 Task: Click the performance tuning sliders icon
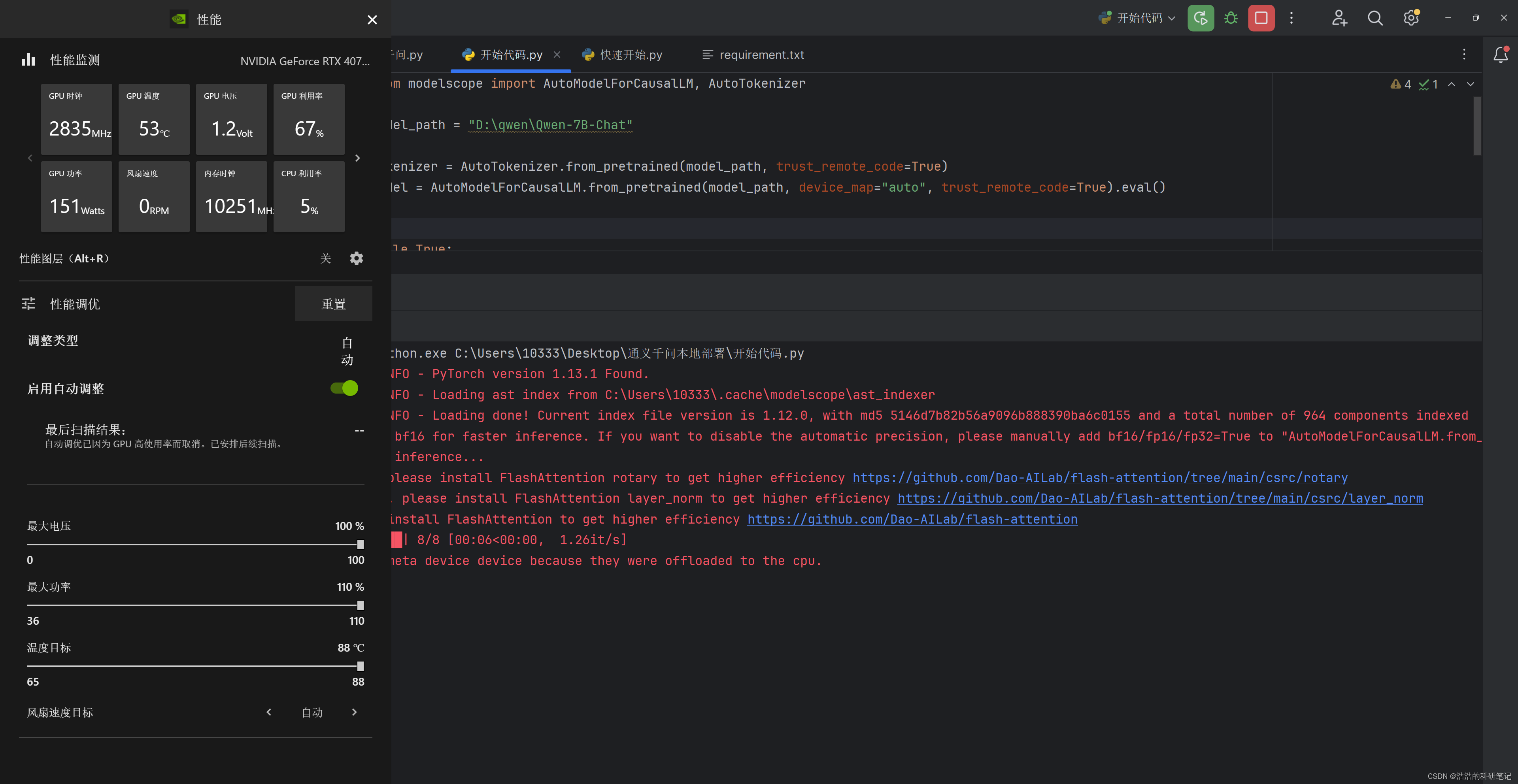point(28,303)
